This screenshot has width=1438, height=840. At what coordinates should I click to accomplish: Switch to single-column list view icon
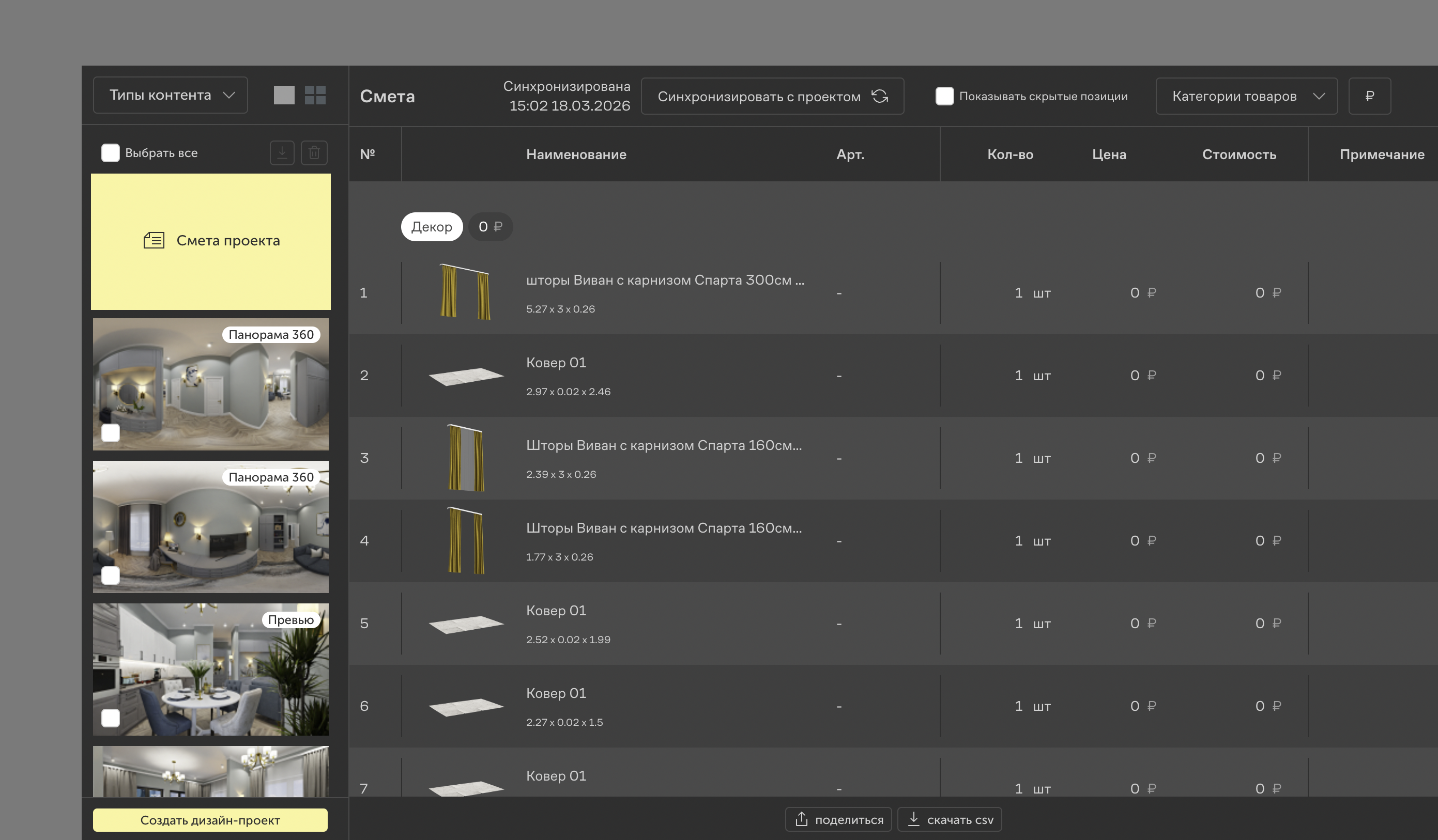tap(284, 95)
